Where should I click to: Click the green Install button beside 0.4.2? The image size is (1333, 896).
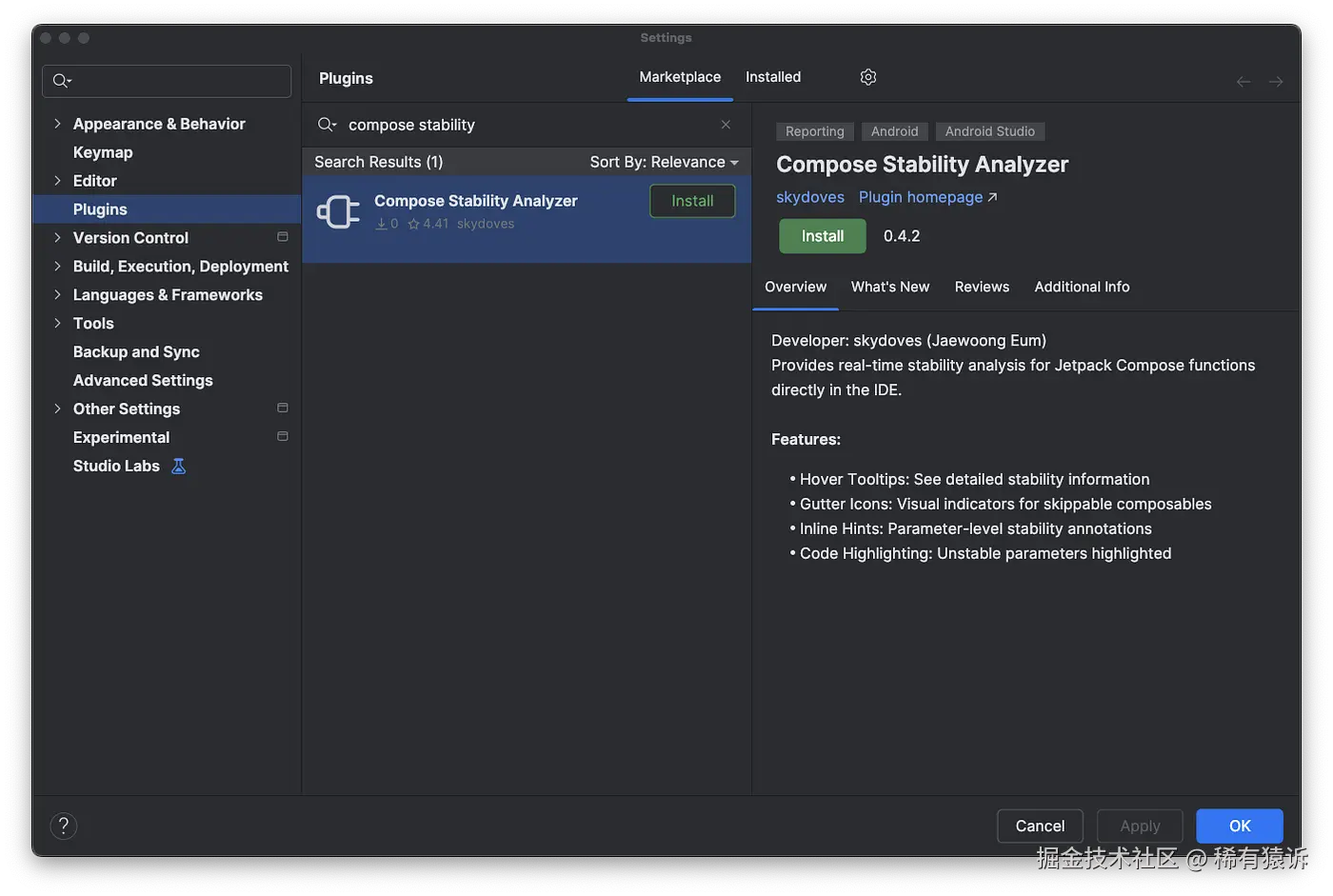point(823,236)
